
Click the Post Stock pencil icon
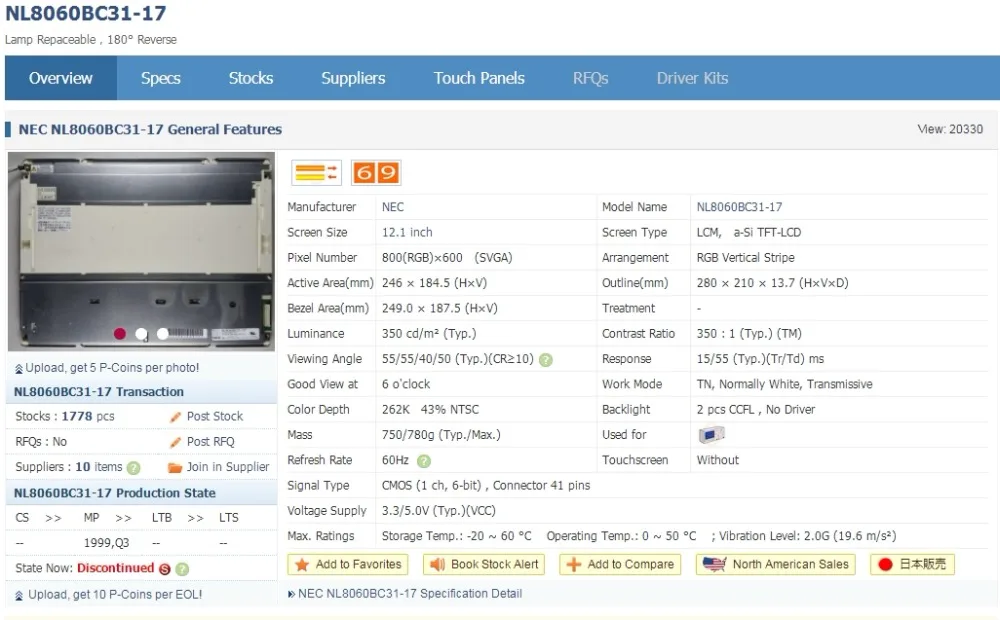click(175, 417)
